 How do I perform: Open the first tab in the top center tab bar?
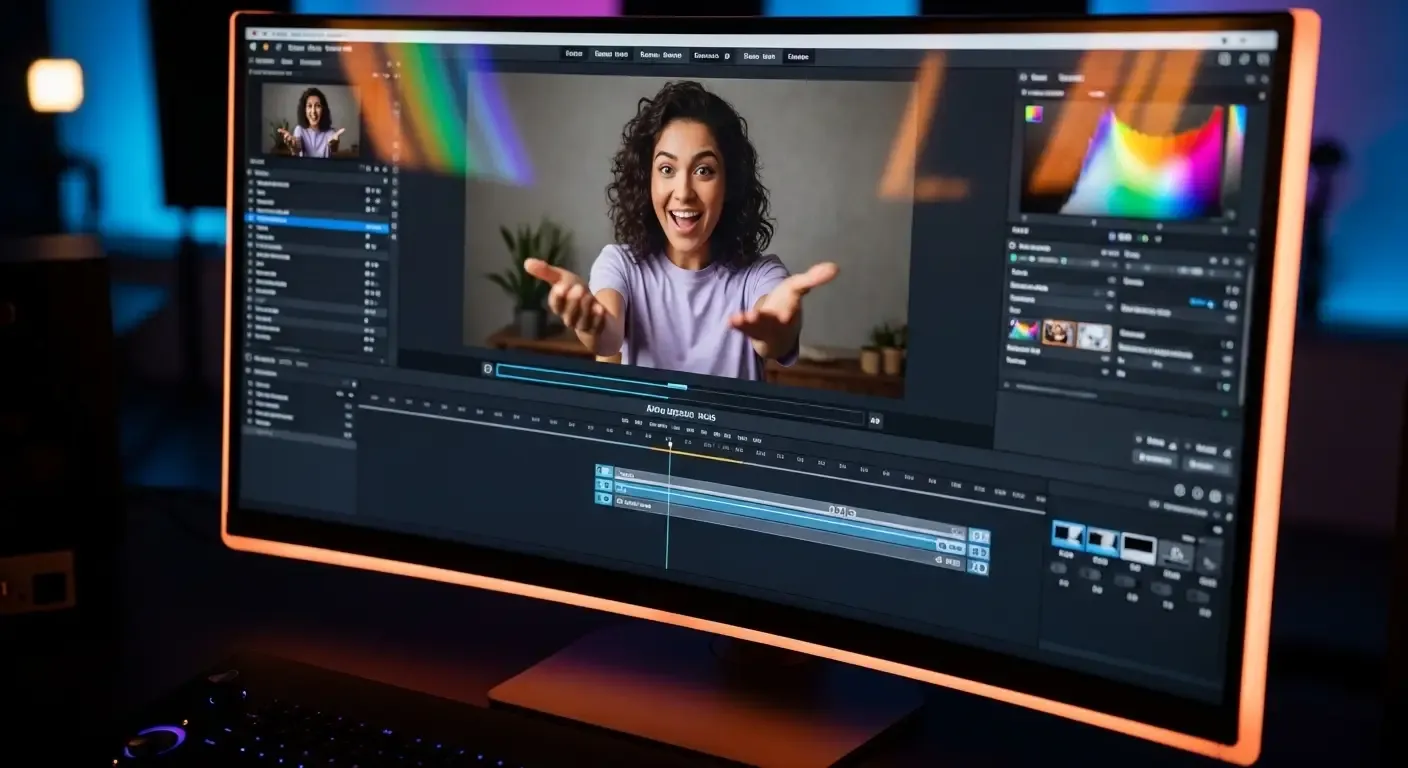[x=573, y=54]
